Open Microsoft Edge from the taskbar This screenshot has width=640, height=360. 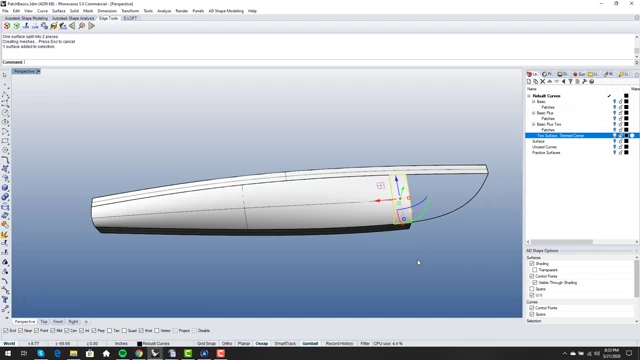pos(57,353)
